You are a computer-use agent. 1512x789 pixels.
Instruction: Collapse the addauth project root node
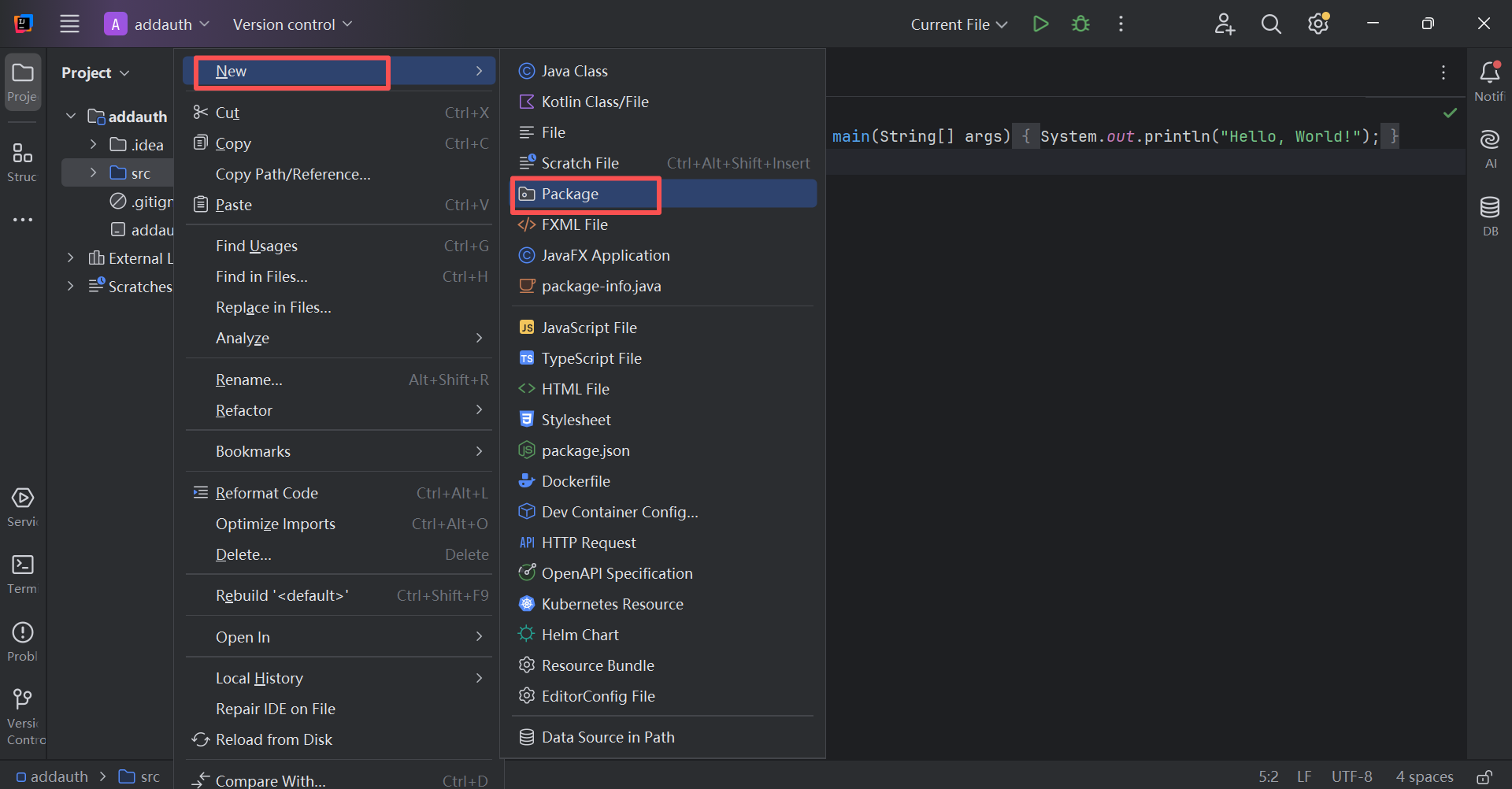71,117
